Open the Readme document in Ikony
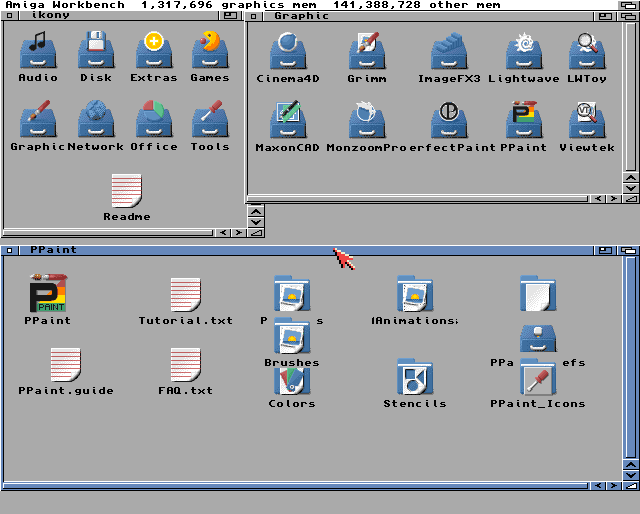This screenshot has height=514, width=640. pyautogui.click(x=126, y=191)
